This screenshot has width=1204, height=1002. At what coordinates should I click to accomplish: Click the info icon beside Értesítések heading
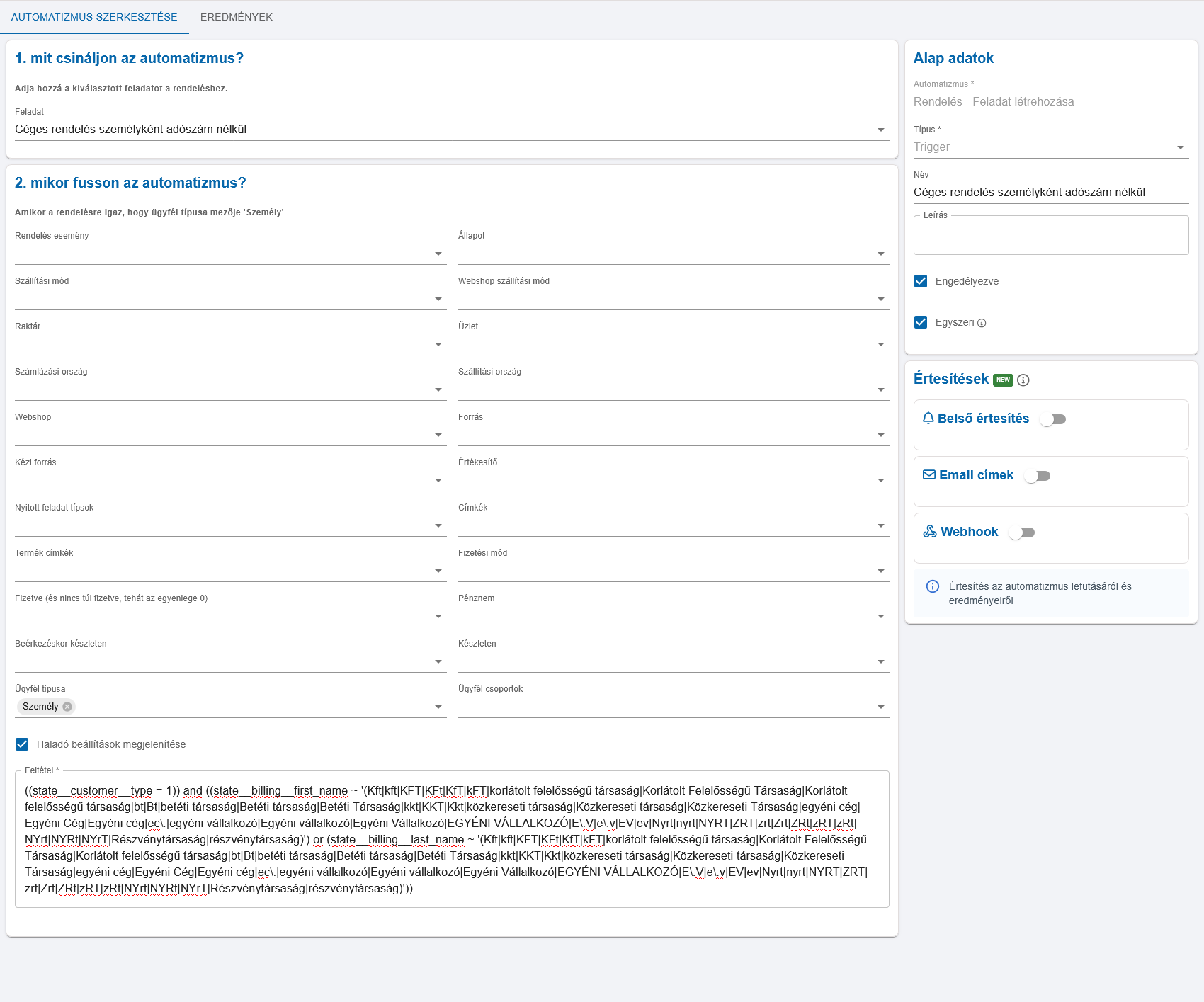(1023, 380)
